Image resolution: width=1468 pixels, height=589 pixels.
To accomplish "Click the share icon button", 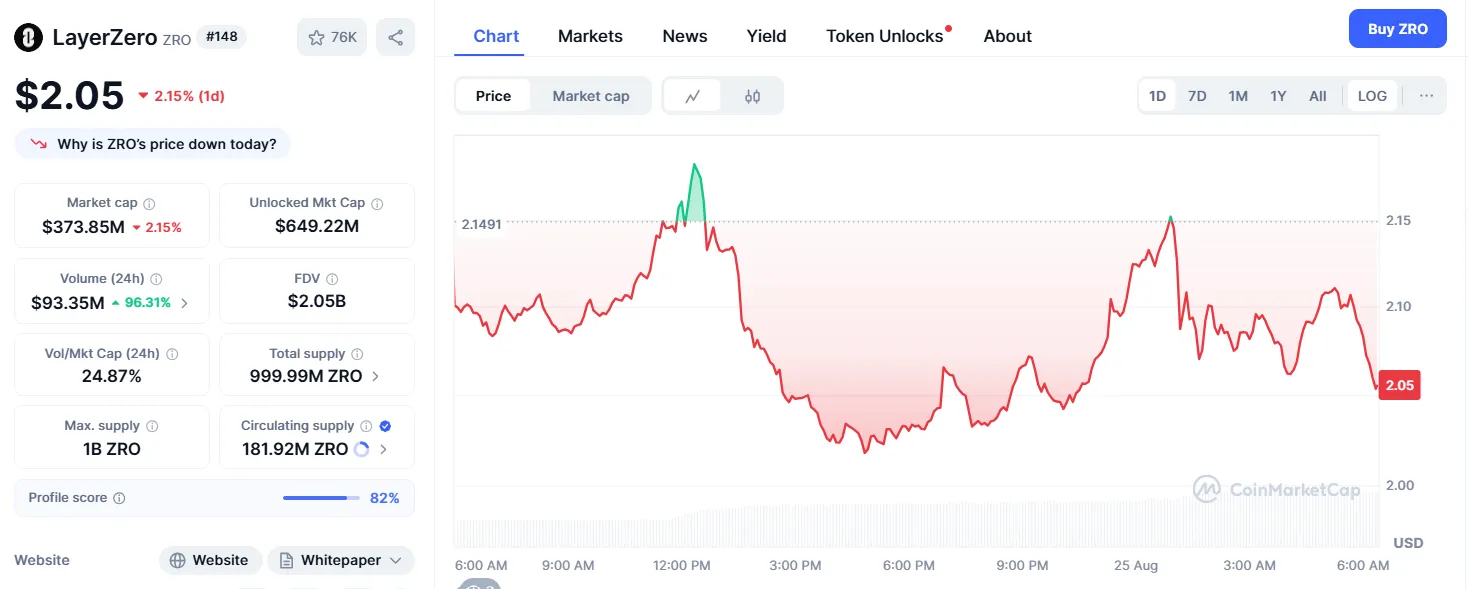I will [x=395, y=38].
